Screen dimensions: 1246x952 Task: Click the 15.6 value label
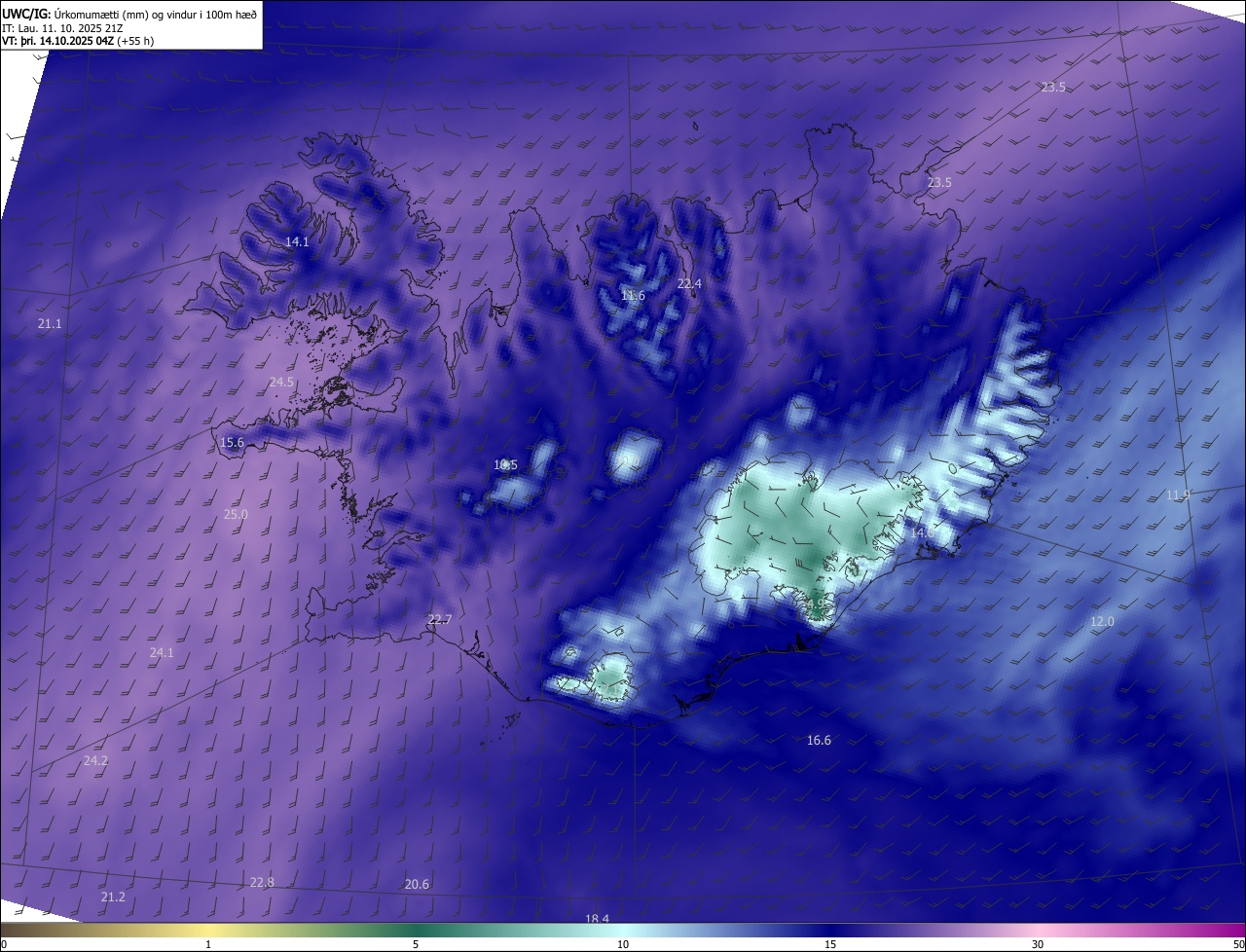tap(232, 442)
